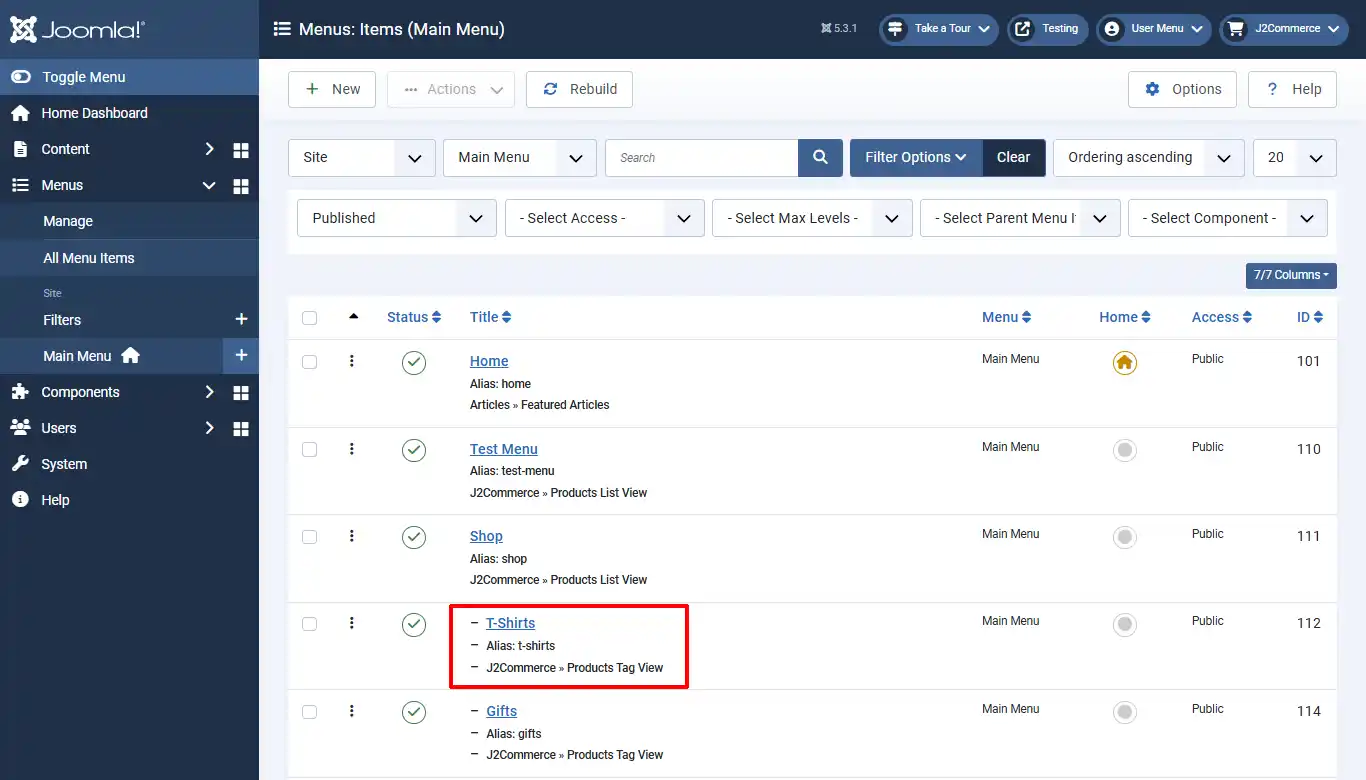Unpublish the Home menu item
This screenshot has width=1366, height=780.
pyautogui.click(x=414, y=363)
